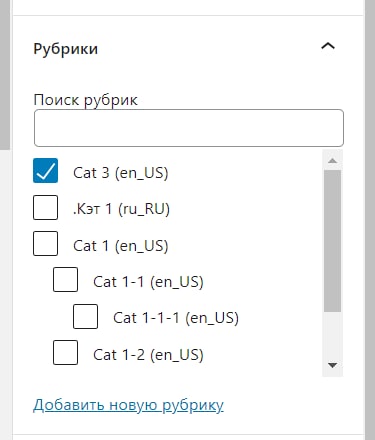
Task: Click the category list scrollbar thumb
Action: [332, 241]
